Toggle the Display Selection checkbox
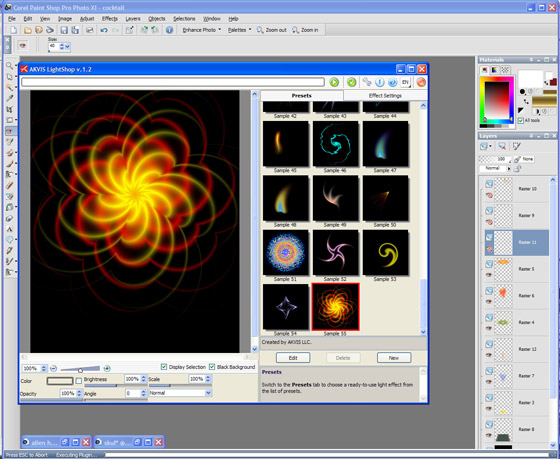The height and width of the screenshot is (459, 560). point(164,367)
